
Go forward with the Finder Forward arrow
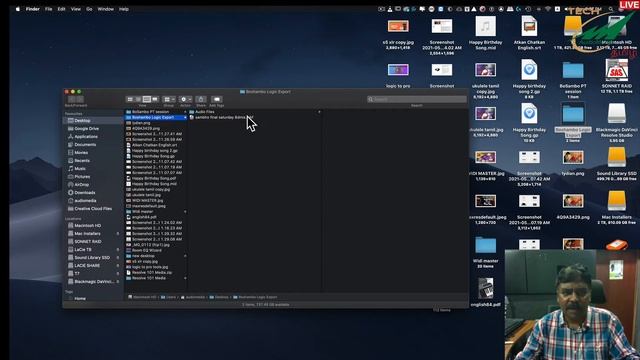[80, 99]
